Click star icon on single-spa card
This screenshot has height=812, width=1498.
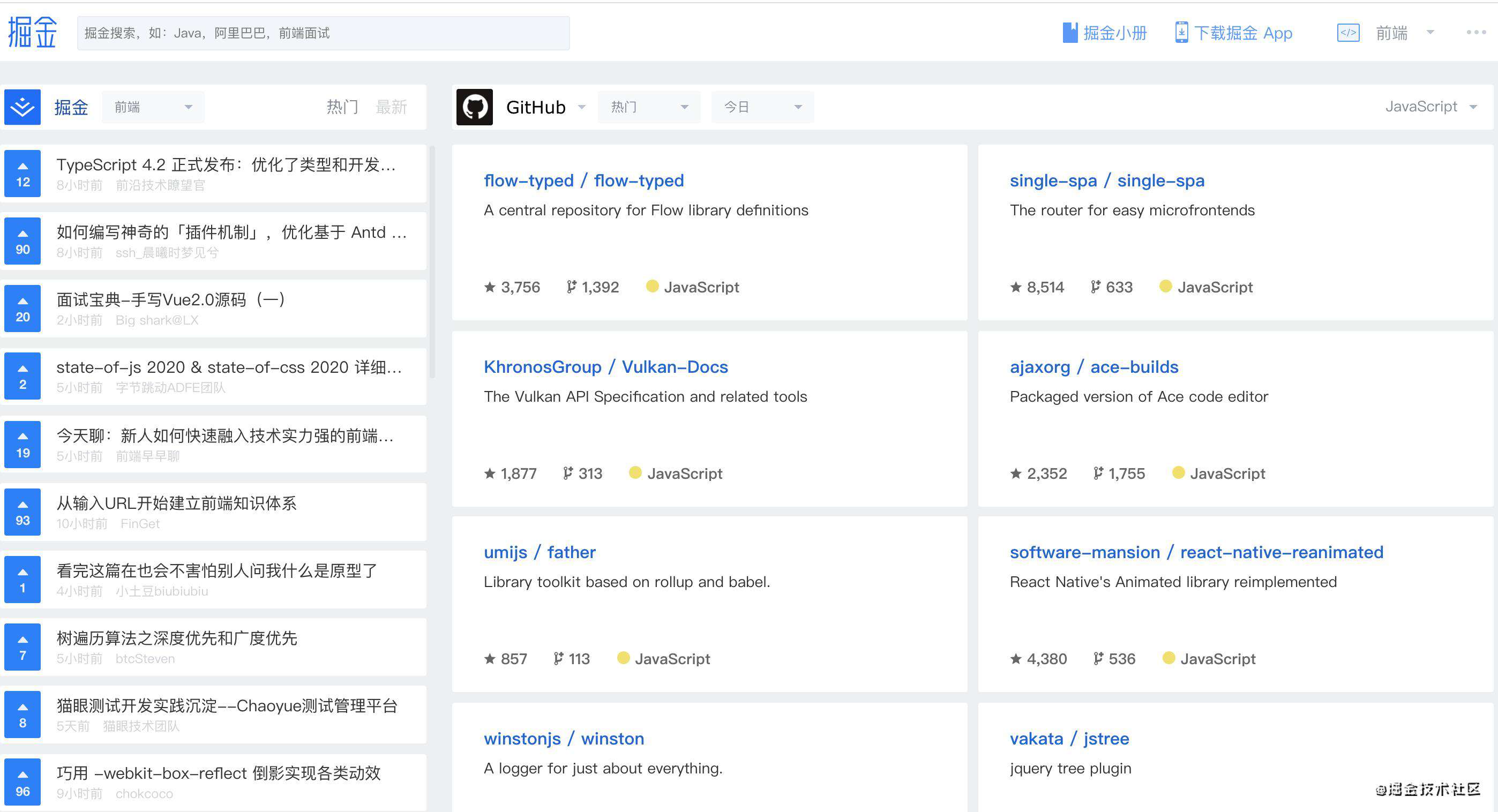1016,287
